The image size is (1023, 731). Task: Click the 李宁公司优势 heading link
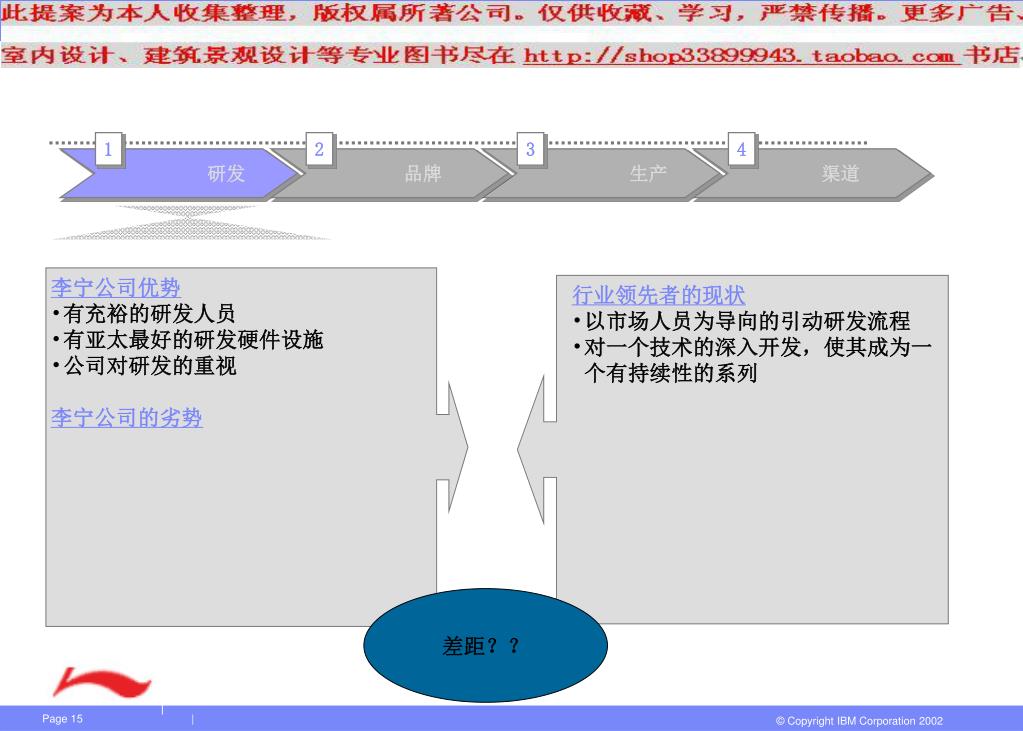(x=115, y=288)
